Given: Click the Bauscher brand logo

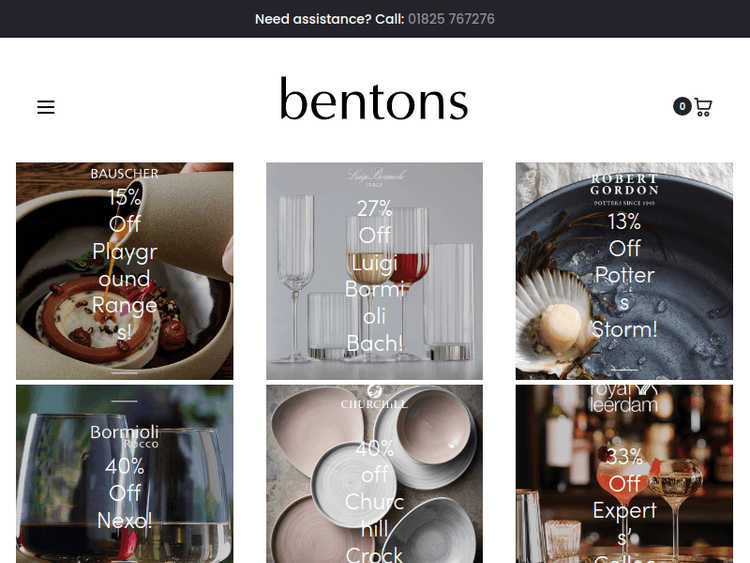Looking at the screenshot, I should click(x=124, y=174).
